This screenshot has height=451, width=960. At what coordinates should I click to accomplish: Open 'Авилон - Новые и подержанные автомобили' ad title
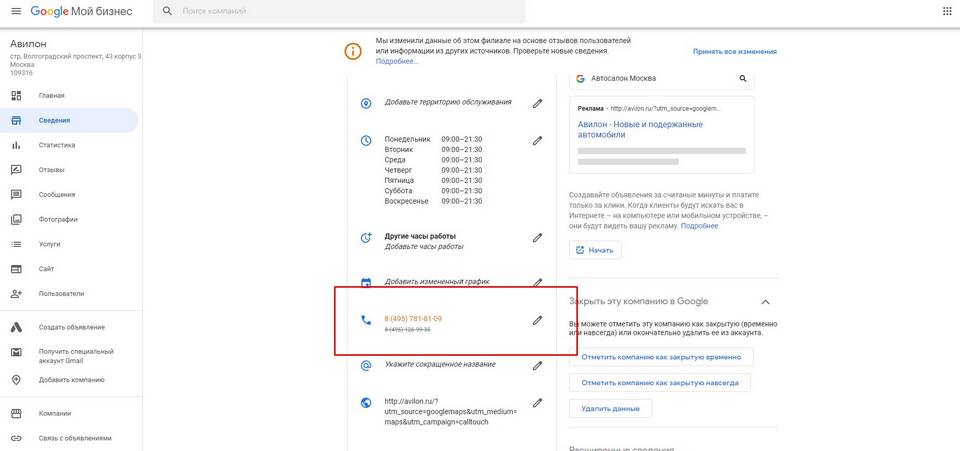tap(640, 129)
